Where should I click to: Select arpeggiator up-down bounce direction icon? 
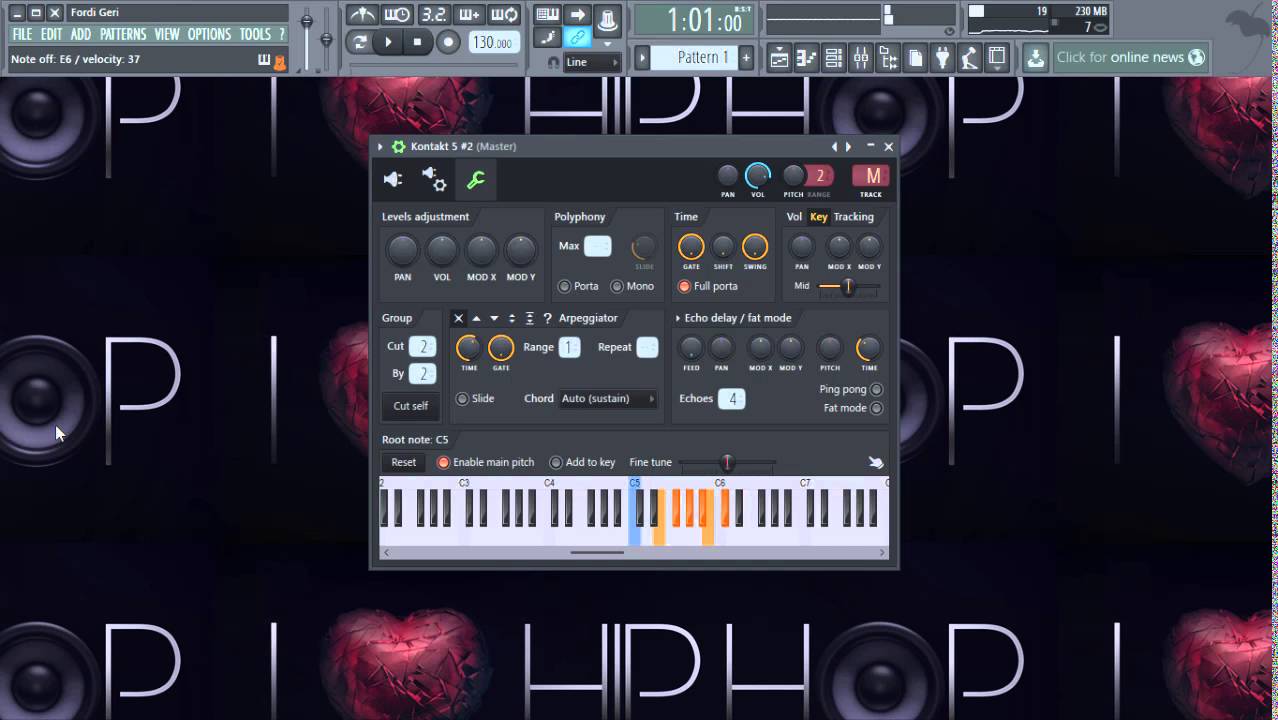coord(512,318)
